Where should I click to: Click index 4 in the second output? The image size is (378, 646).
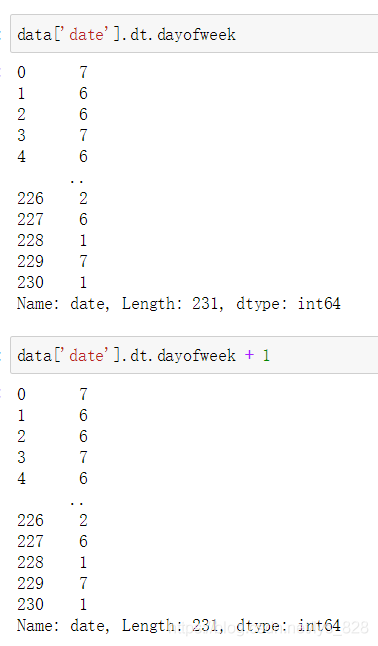[x=21, y=479]
